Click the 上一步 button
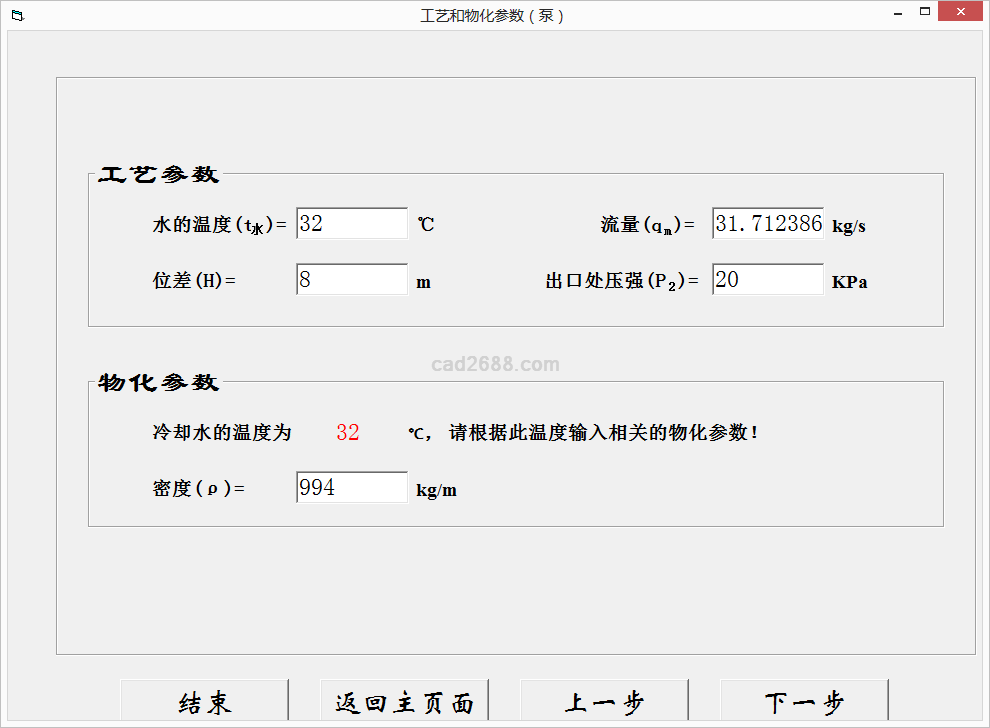Screen dimensions: 990x728 (604, 702)
